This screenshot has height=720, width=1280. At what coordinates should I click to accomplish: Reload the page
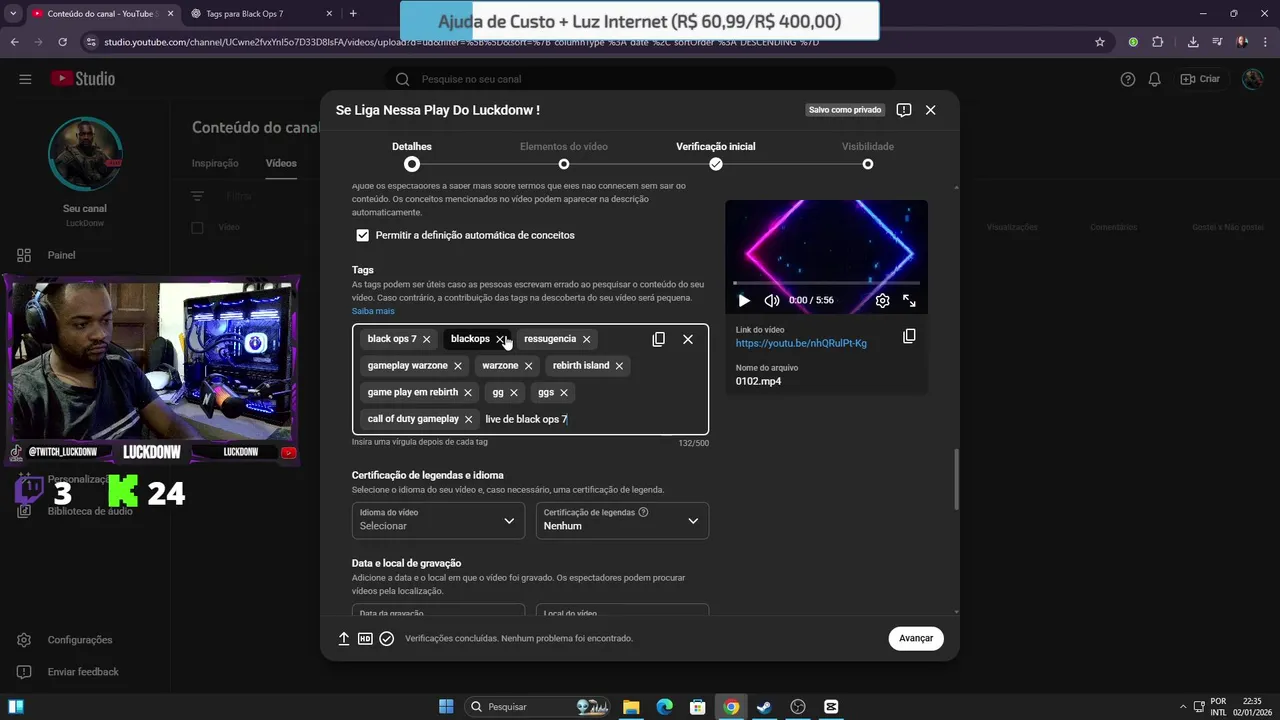62,42
